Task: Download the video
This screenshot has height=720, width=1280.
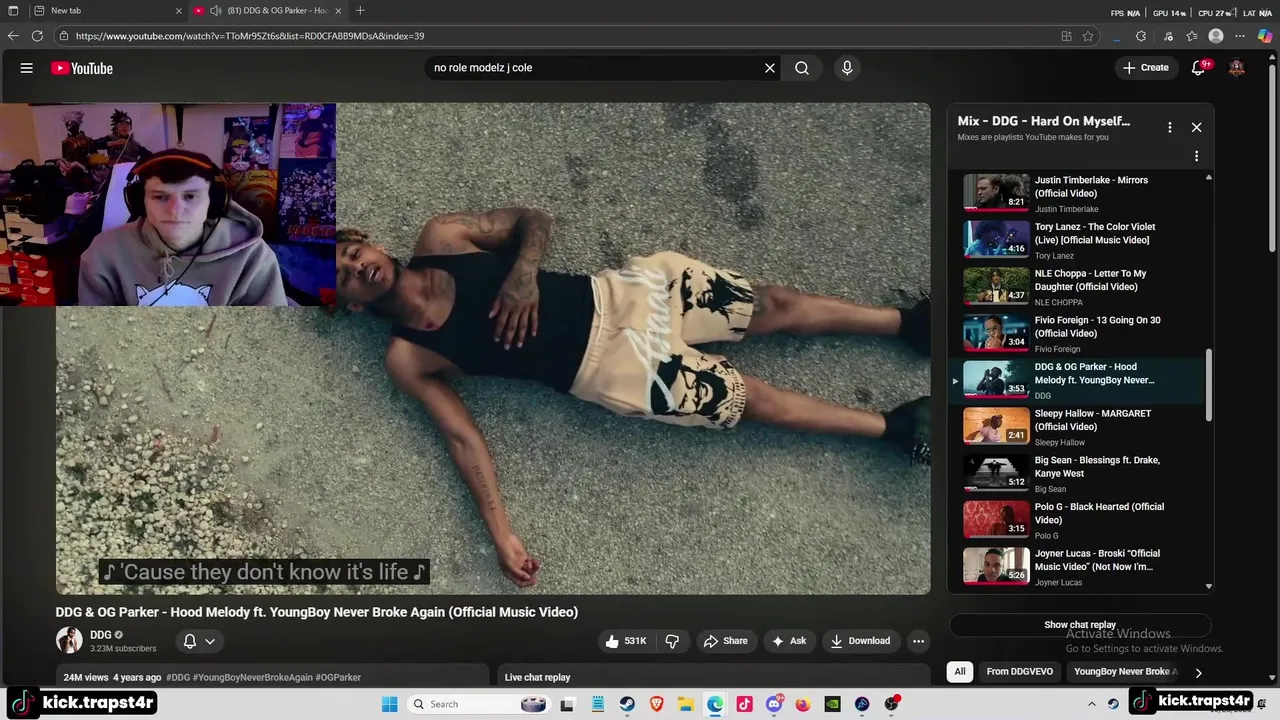Action: (x=860, y=641)
